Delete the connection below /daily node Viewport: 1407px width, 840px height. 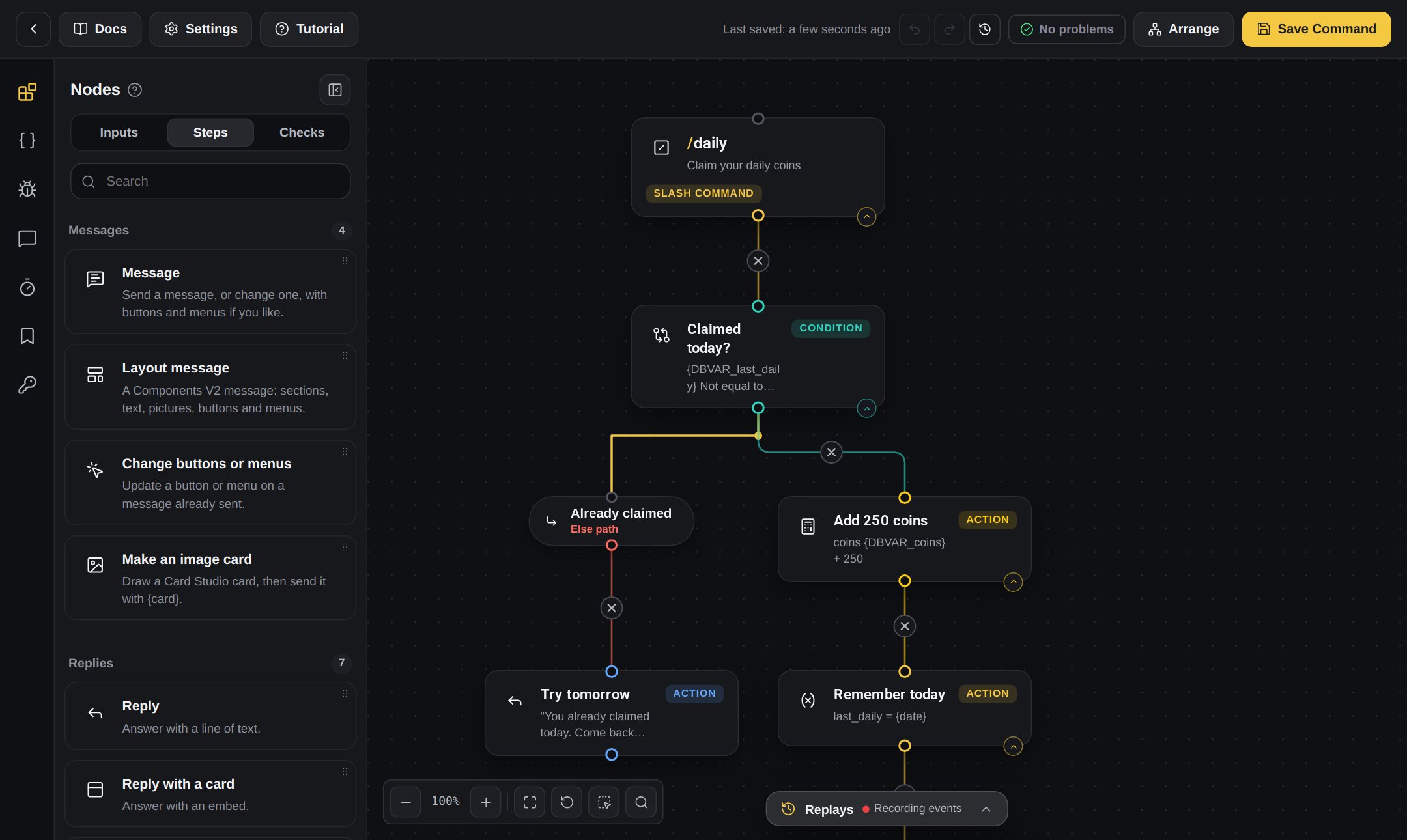758,261
